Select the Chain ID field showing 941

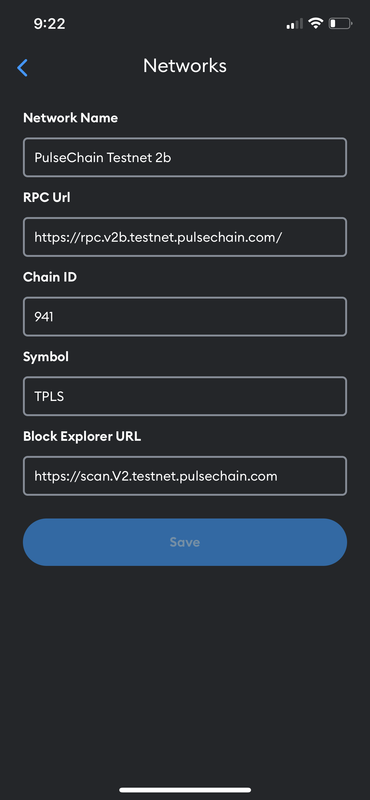click(185, 316)
